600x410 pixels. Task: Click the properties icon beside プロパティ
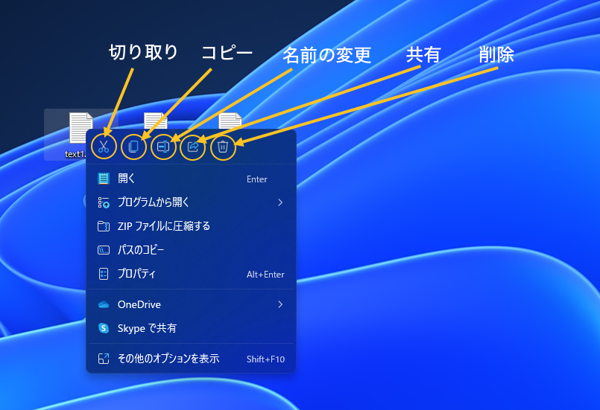pos(103,274)
